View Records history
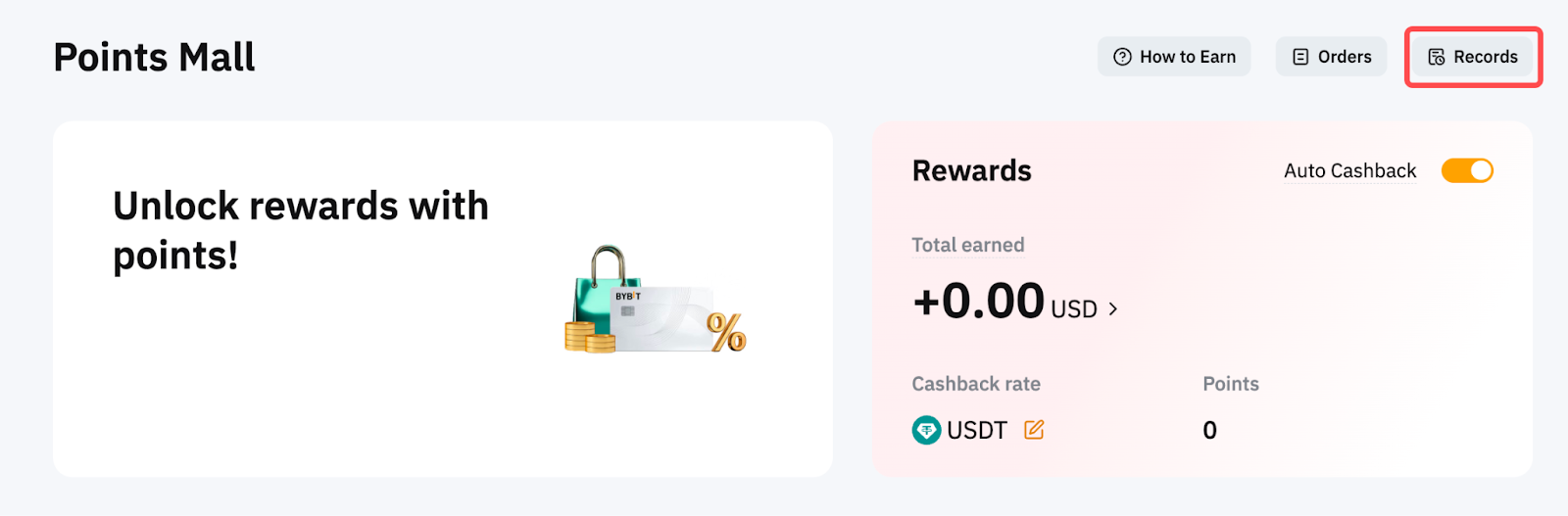1568x516 pixels. pos(1485,57)
